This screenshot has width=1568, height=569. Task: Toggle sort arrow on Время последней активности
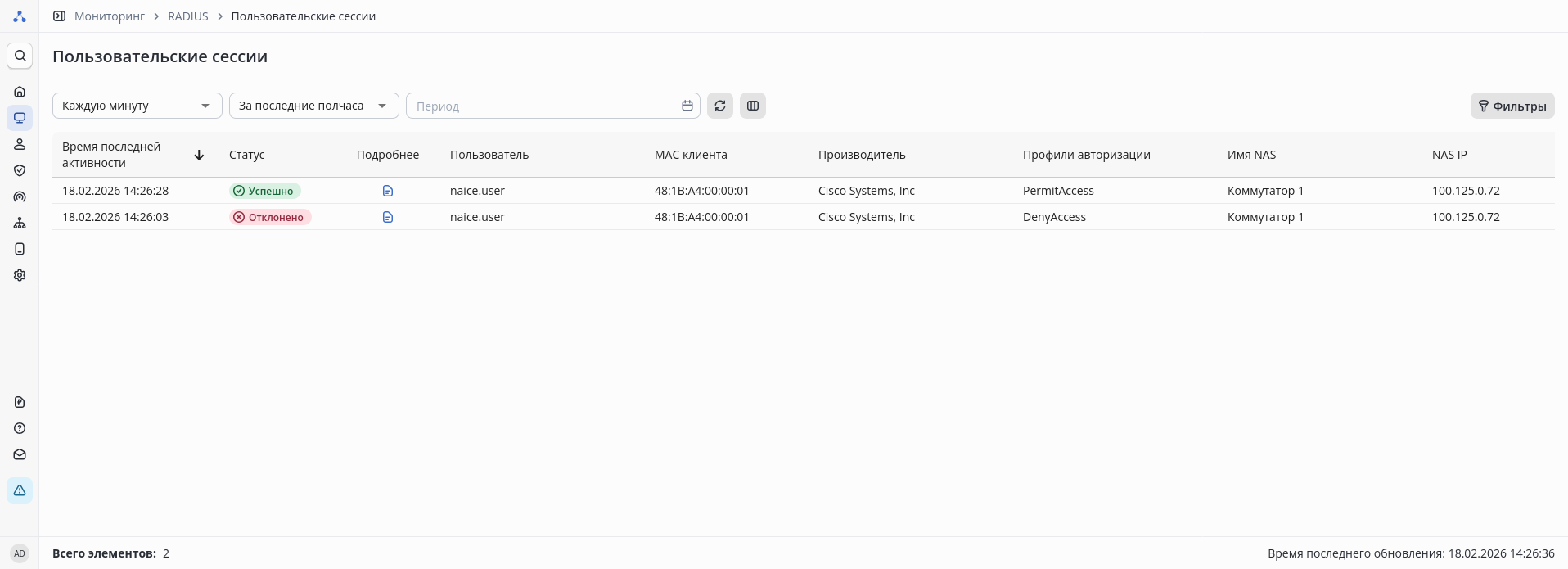pos(199,155)
